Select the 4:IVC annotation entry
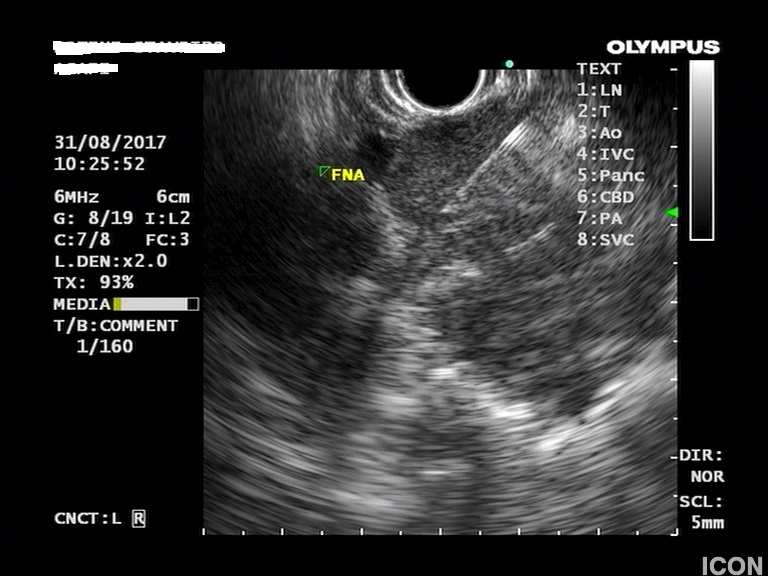Screen dimensions: 768x576 [604, 154]
